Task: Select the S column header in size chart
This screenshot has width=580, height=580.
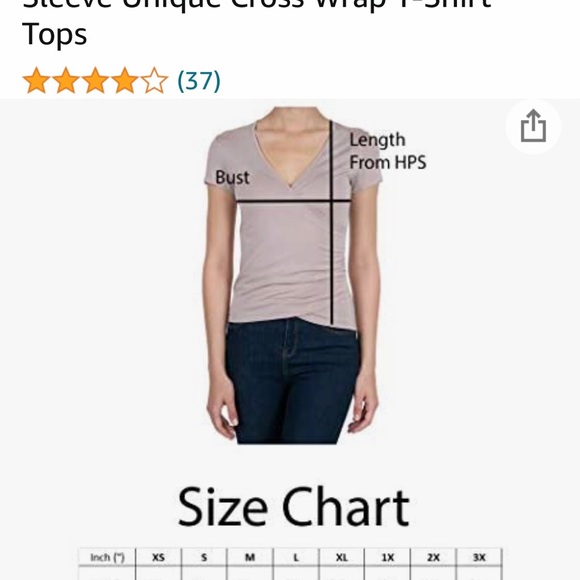Action: [204, 557]
